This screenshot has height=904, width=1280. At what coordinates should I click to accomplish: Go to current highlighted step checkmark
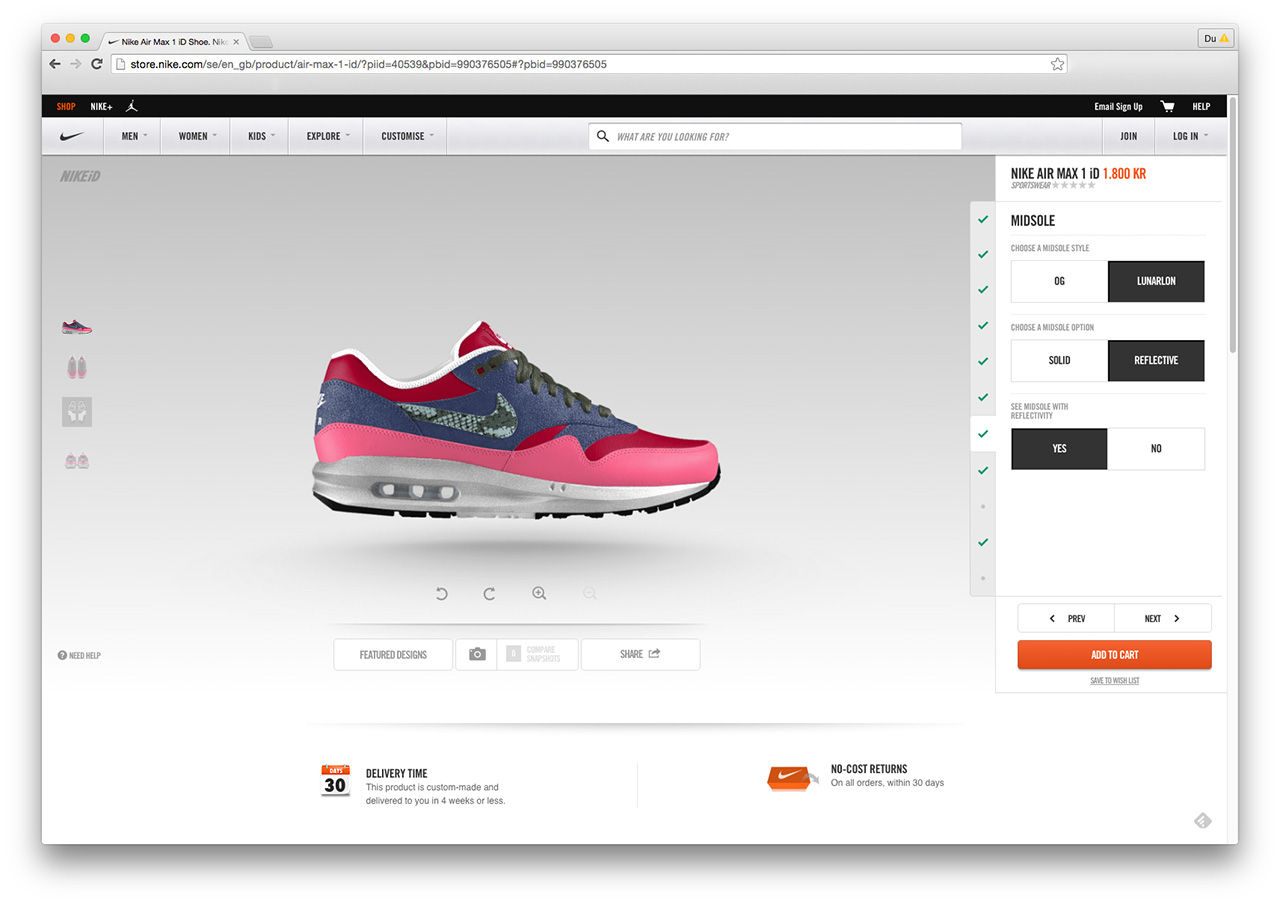pyautogui.click(x=983, y=434)
